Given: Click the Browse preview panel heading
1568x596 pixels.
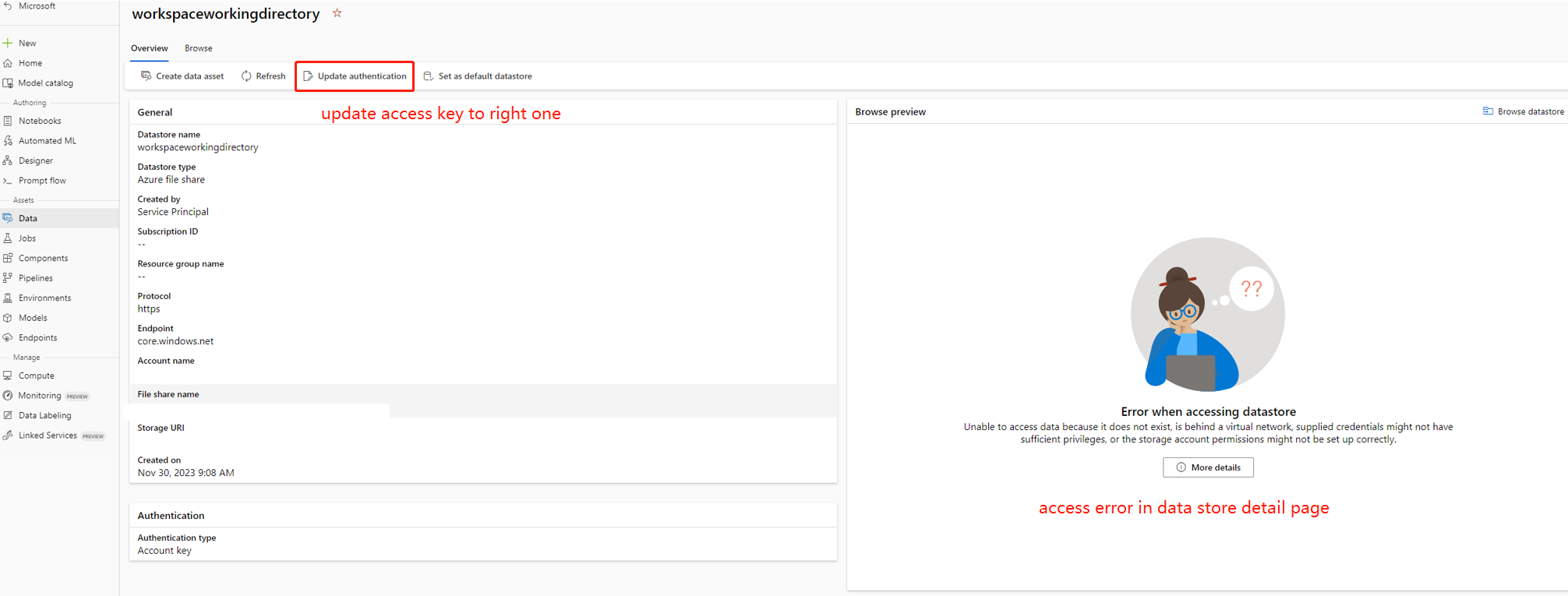Looking at the screenshot, I should [x=891, y=112].
